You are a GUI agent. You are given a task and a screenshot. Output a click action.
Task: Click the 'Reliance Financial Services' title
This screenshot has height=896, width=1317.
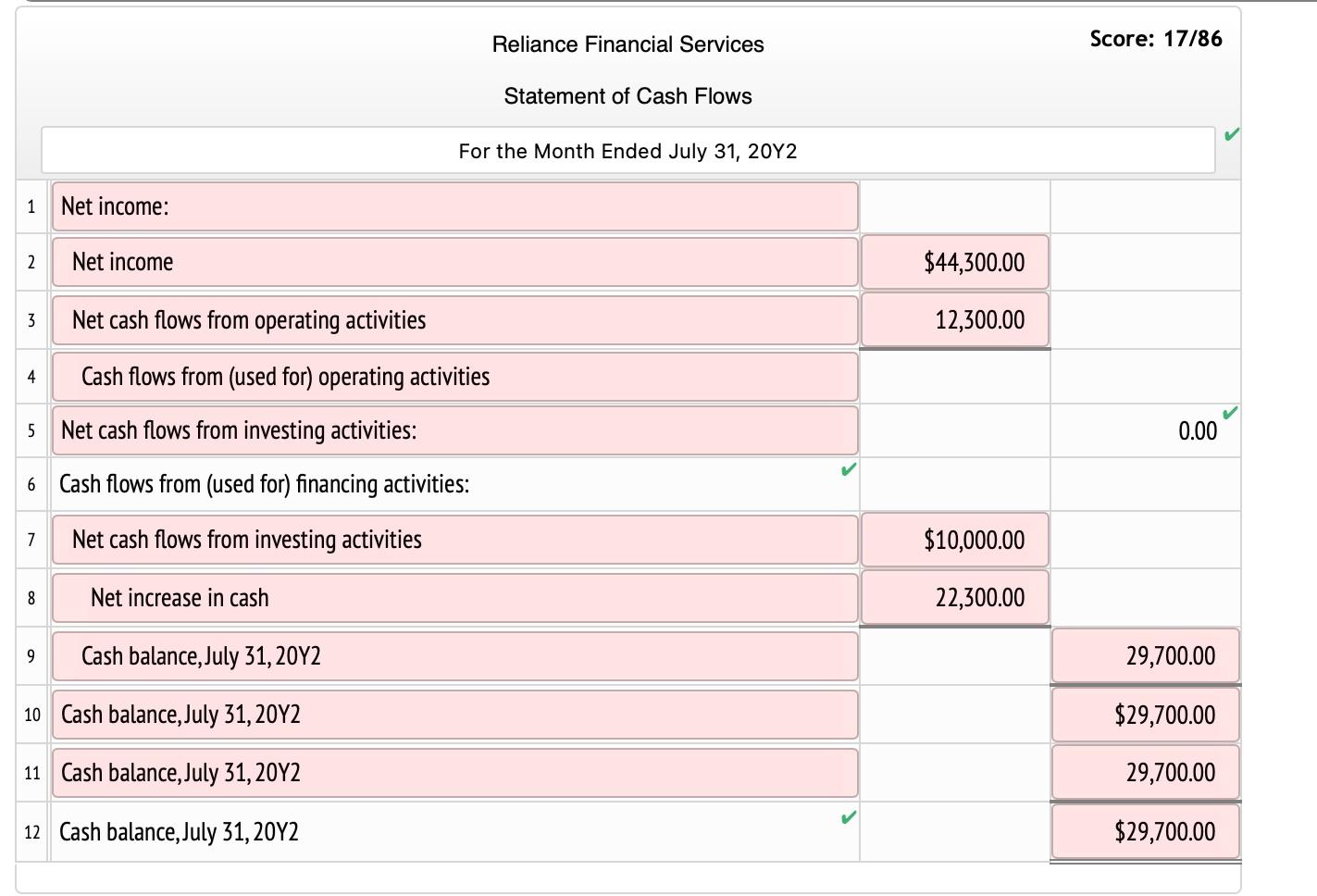point(627,44)
